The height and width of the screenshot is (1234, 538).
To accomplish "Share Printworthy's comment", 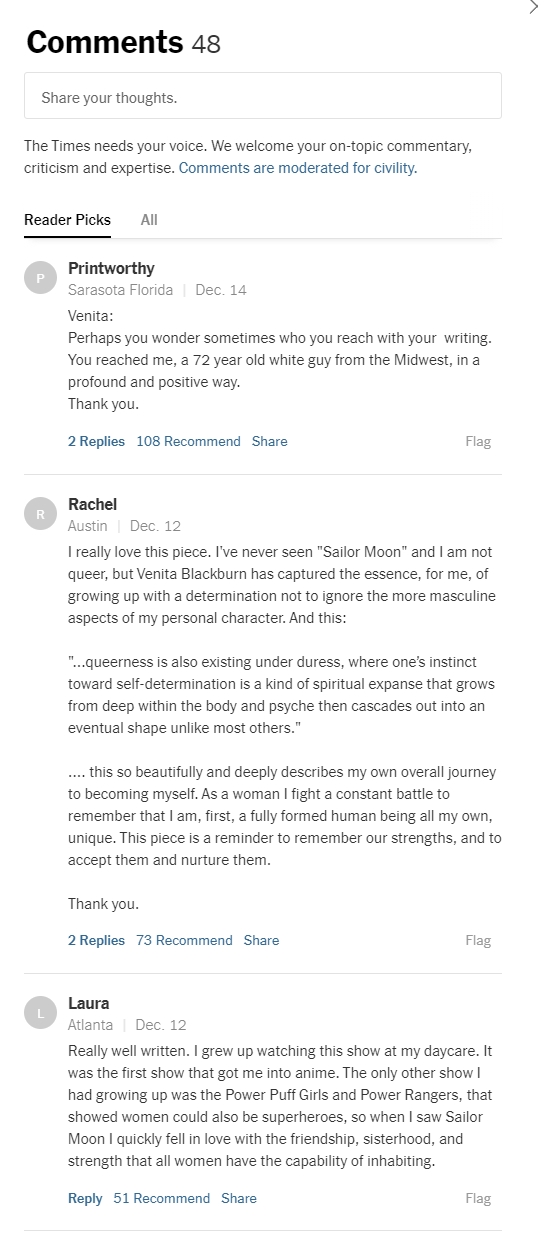I will [x=269, y=441].
